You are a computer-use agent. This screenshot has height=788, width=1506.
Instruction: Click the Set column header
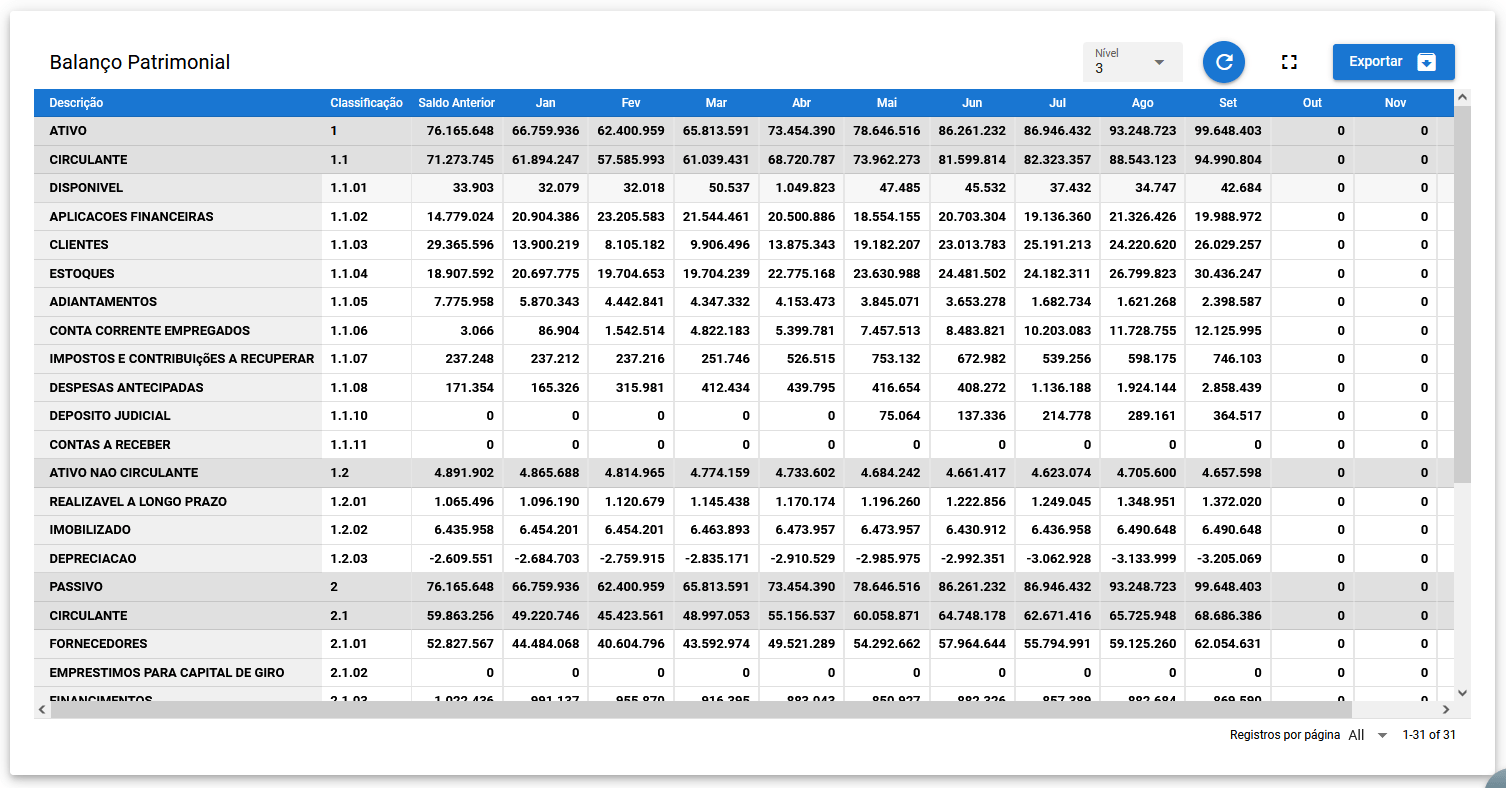pos(1227,103)
